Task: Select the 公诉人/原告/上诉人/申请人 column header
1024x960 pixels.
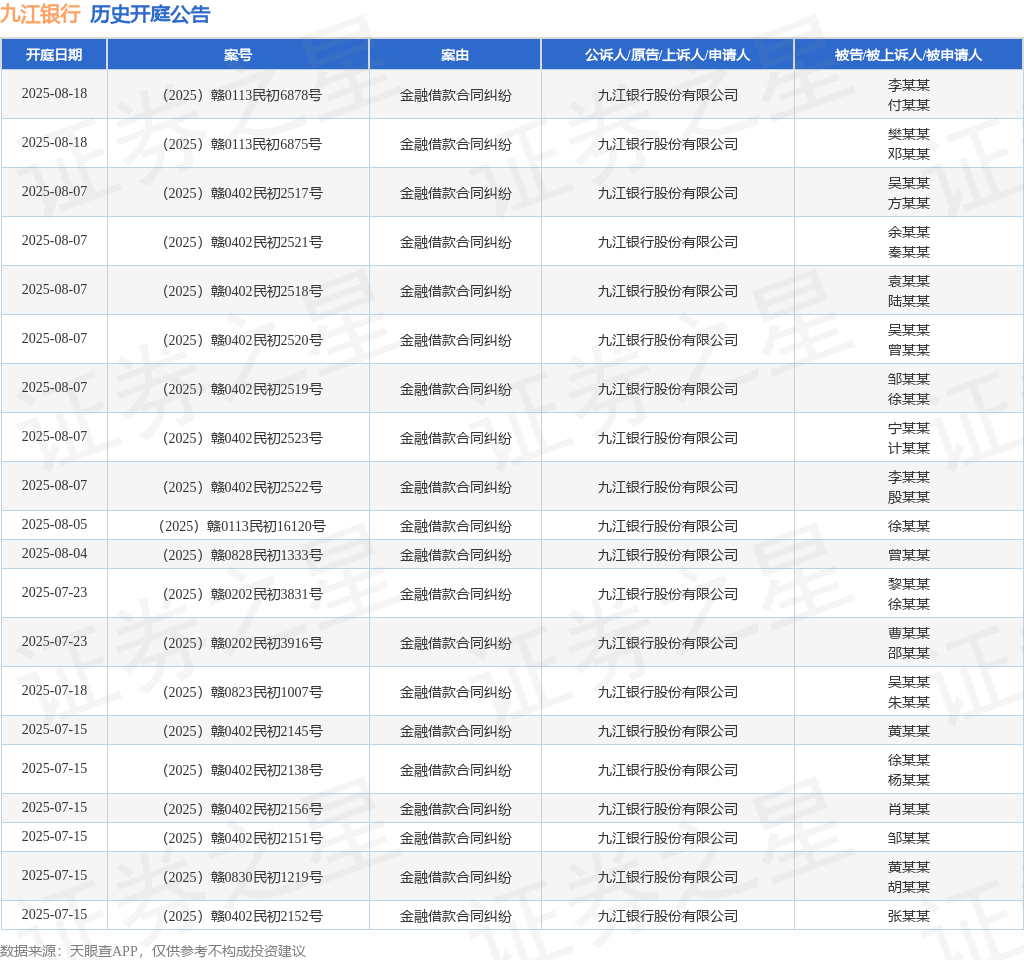Action: tap(667, 55)
